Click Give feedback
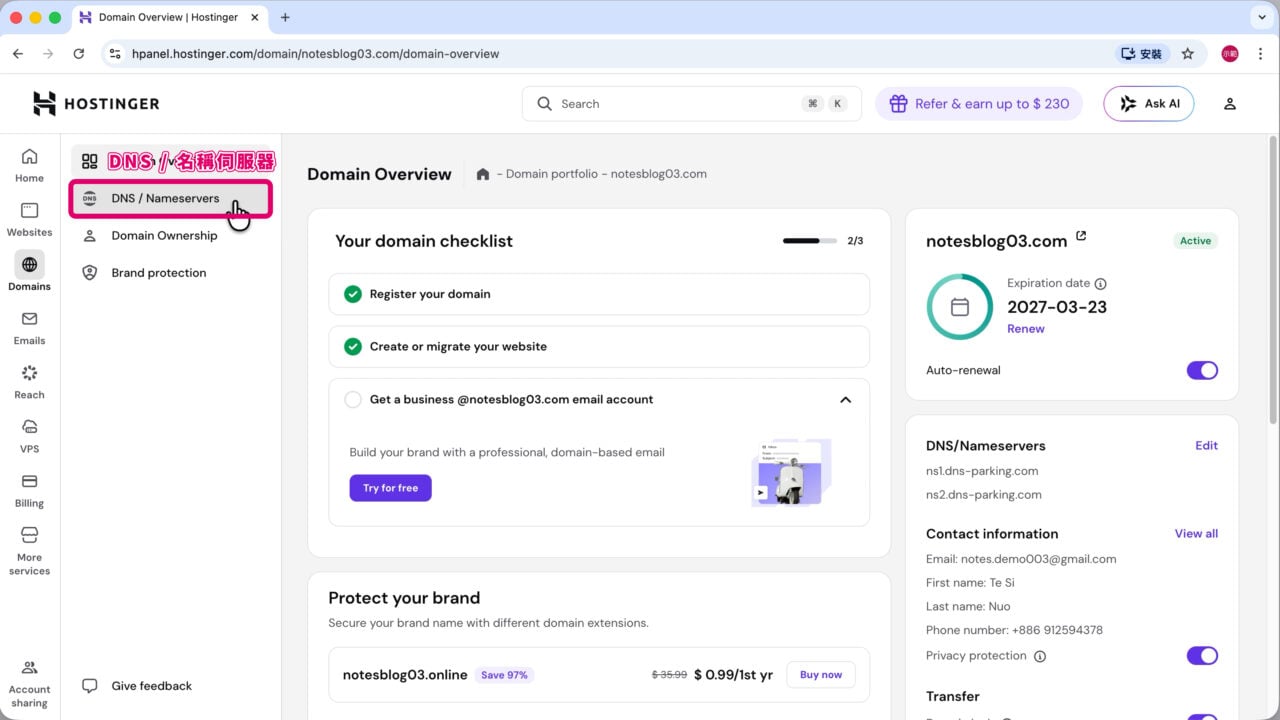1280x720 pixels. [x=137, y=686]
